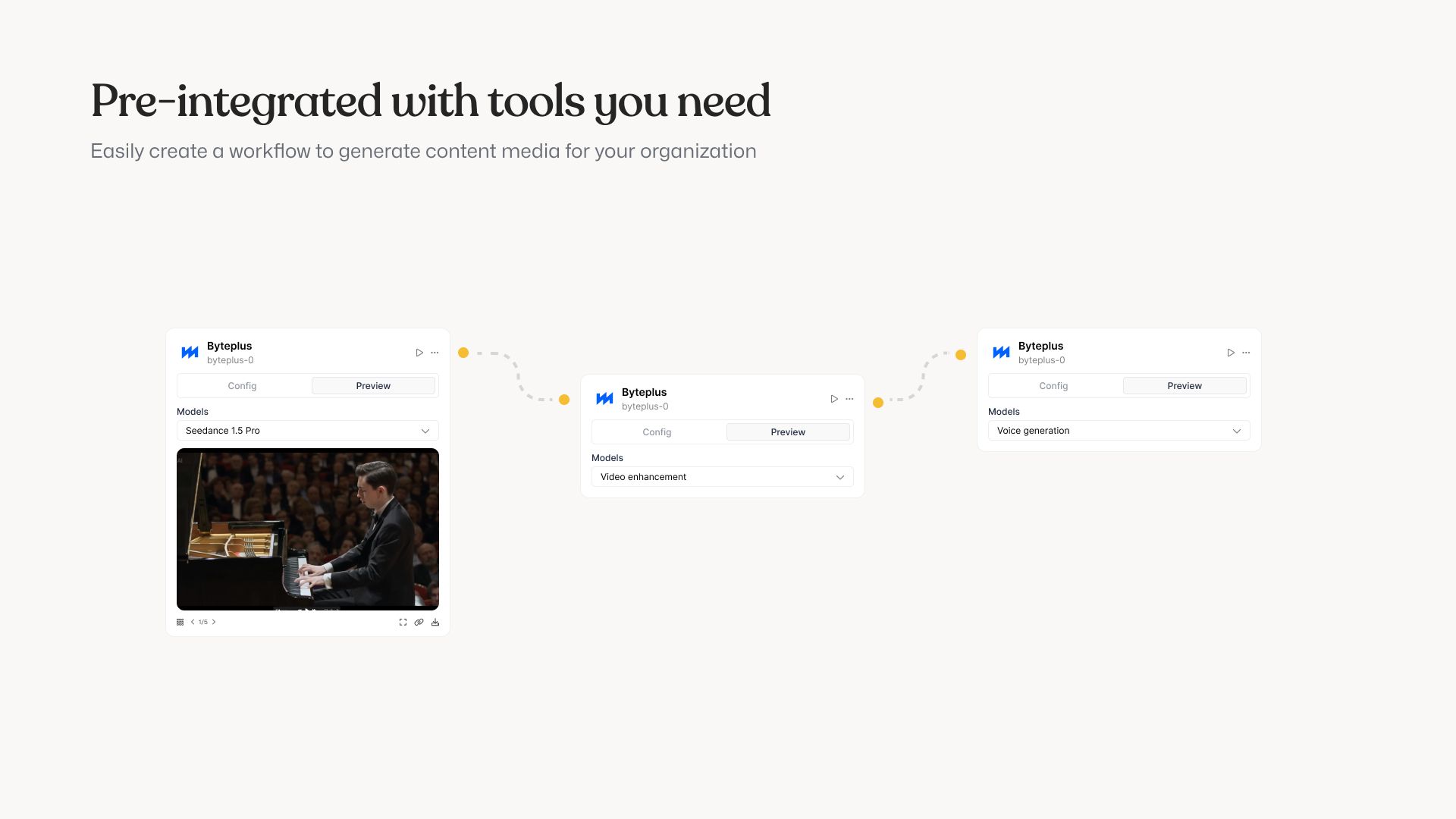Open more options on Video enhancement node

point(849,399)
